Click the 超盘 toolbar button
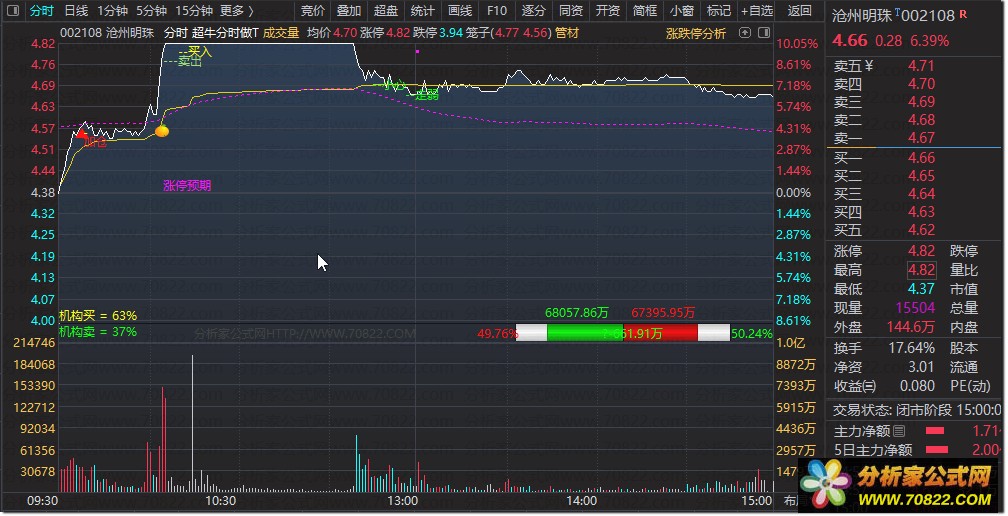Image resolution: width=1008 pixels, height=516 pixels. pos(386,11)
